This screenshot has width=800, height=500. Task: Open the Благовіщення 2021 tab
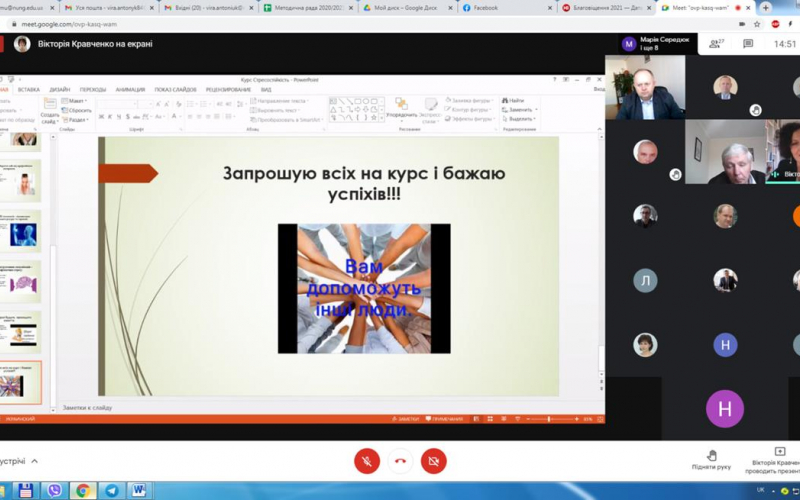606,8
